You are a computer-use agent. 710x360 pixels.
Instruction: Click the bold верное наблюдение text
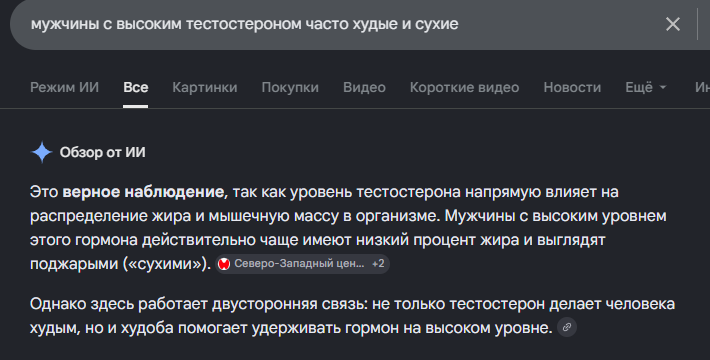(x=143, y=192)
